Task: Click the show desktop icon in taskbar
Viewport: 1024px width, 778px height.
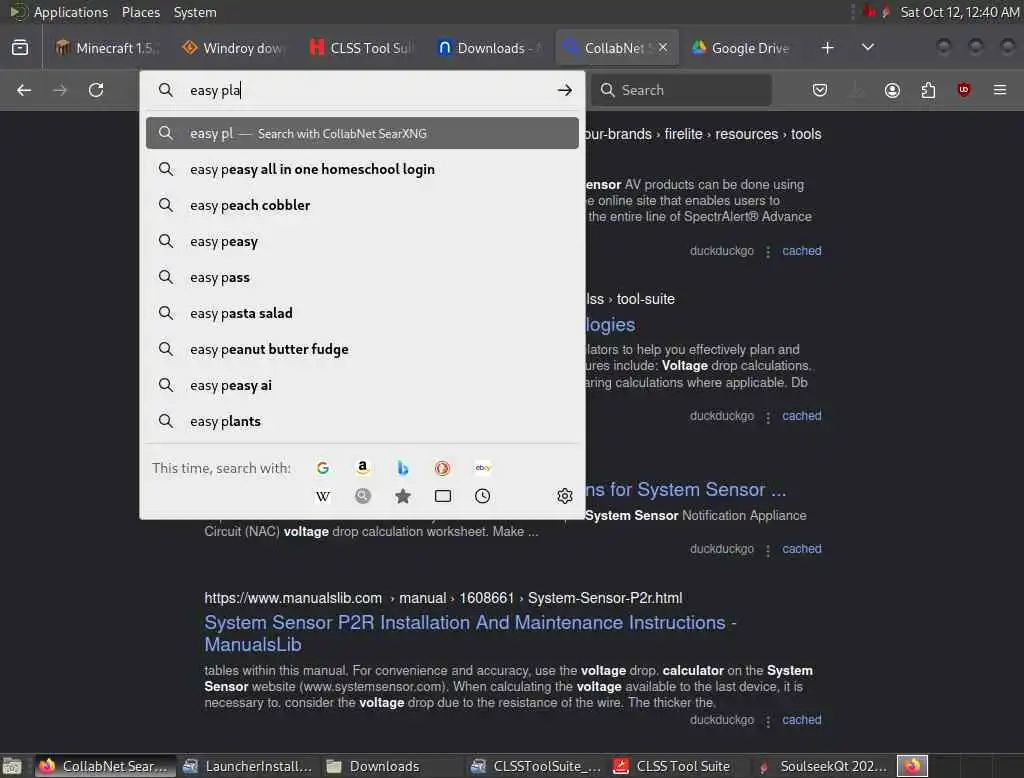Action: 12,766
